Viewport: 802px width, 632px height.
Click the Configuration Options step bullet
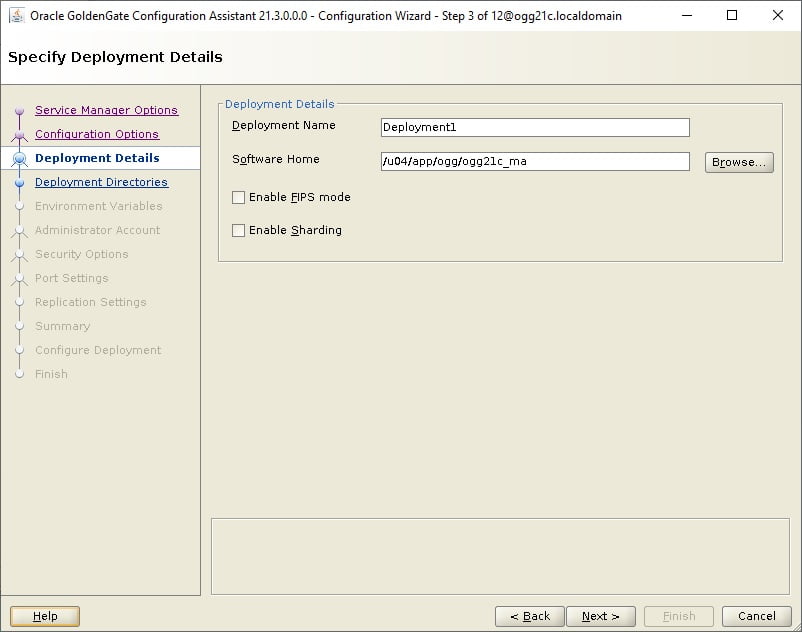[19, 134]
